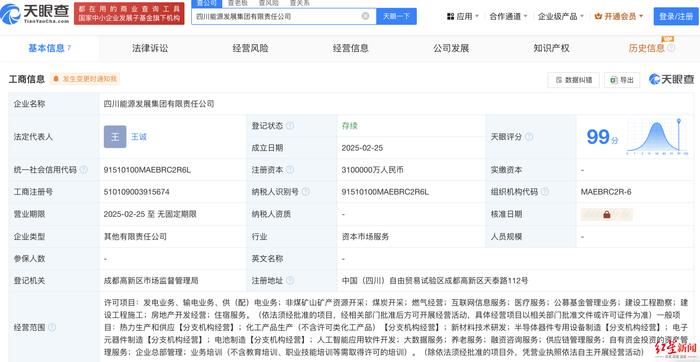The width and height of the screenshot is (700, 362).
Task: Click the 资本市场服务 industry value
Action: click(366, 237)
